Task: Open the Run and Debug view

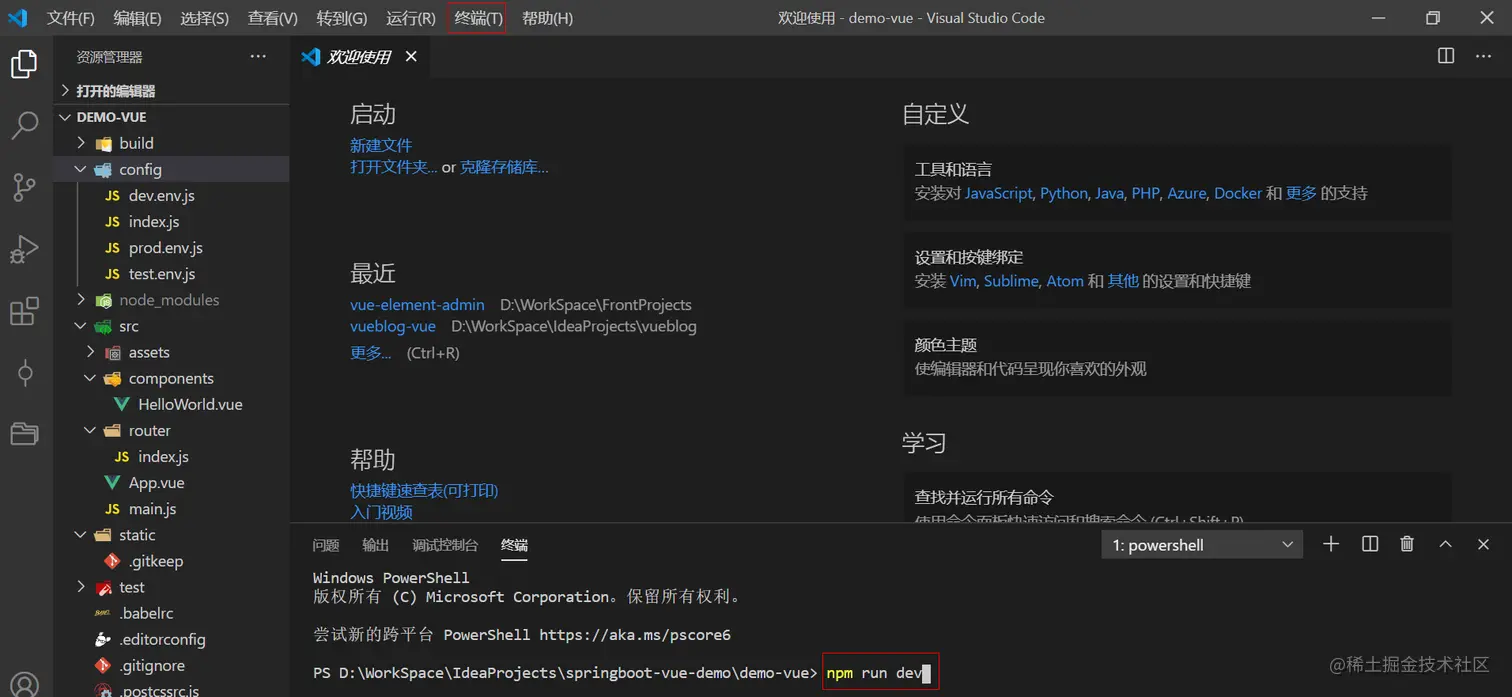Action: tap(25, 250)
